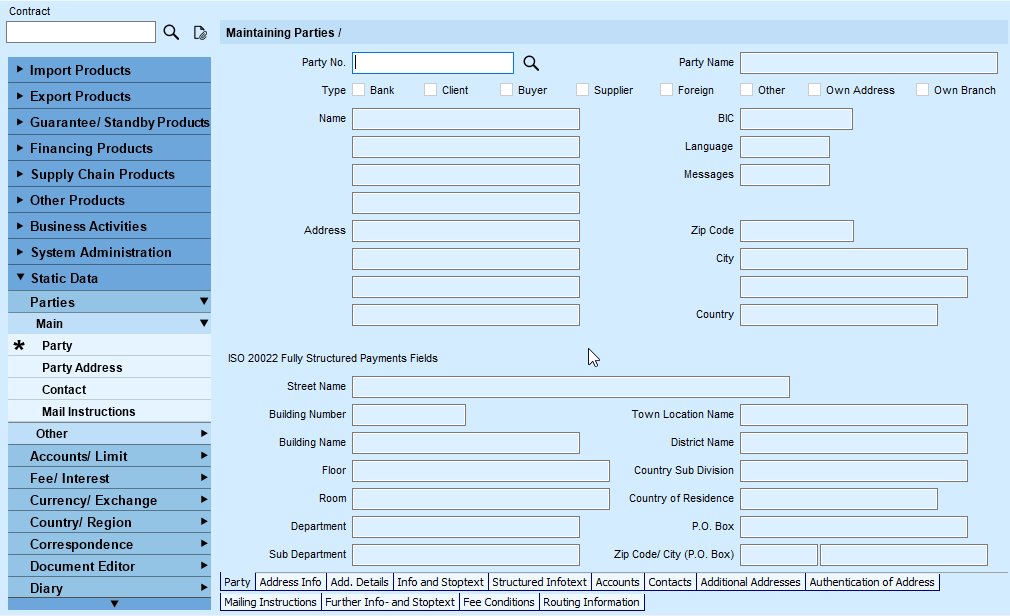Select Party in the navigation tree
This screenshot has width=1010, height=616.
click(110, 345)
